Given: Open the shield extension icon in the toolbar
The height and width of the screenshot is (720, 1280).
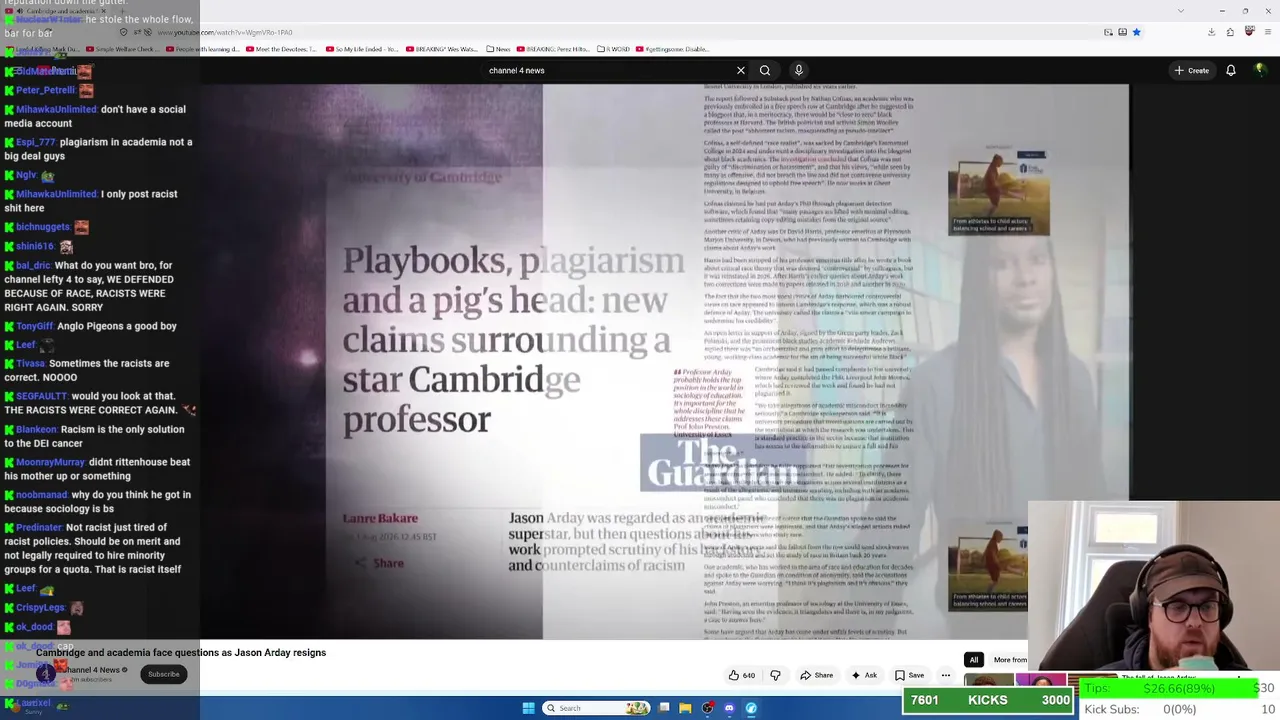Looking at the screenshot, I should 1249,32.
